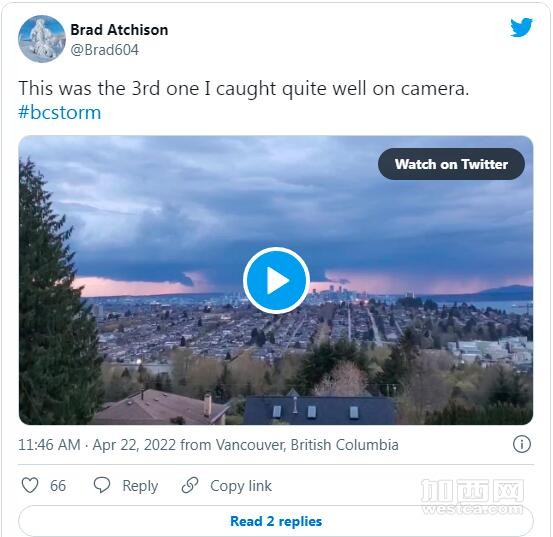Open Brad Atchison's profile avatar

click(x=42, y=39)
